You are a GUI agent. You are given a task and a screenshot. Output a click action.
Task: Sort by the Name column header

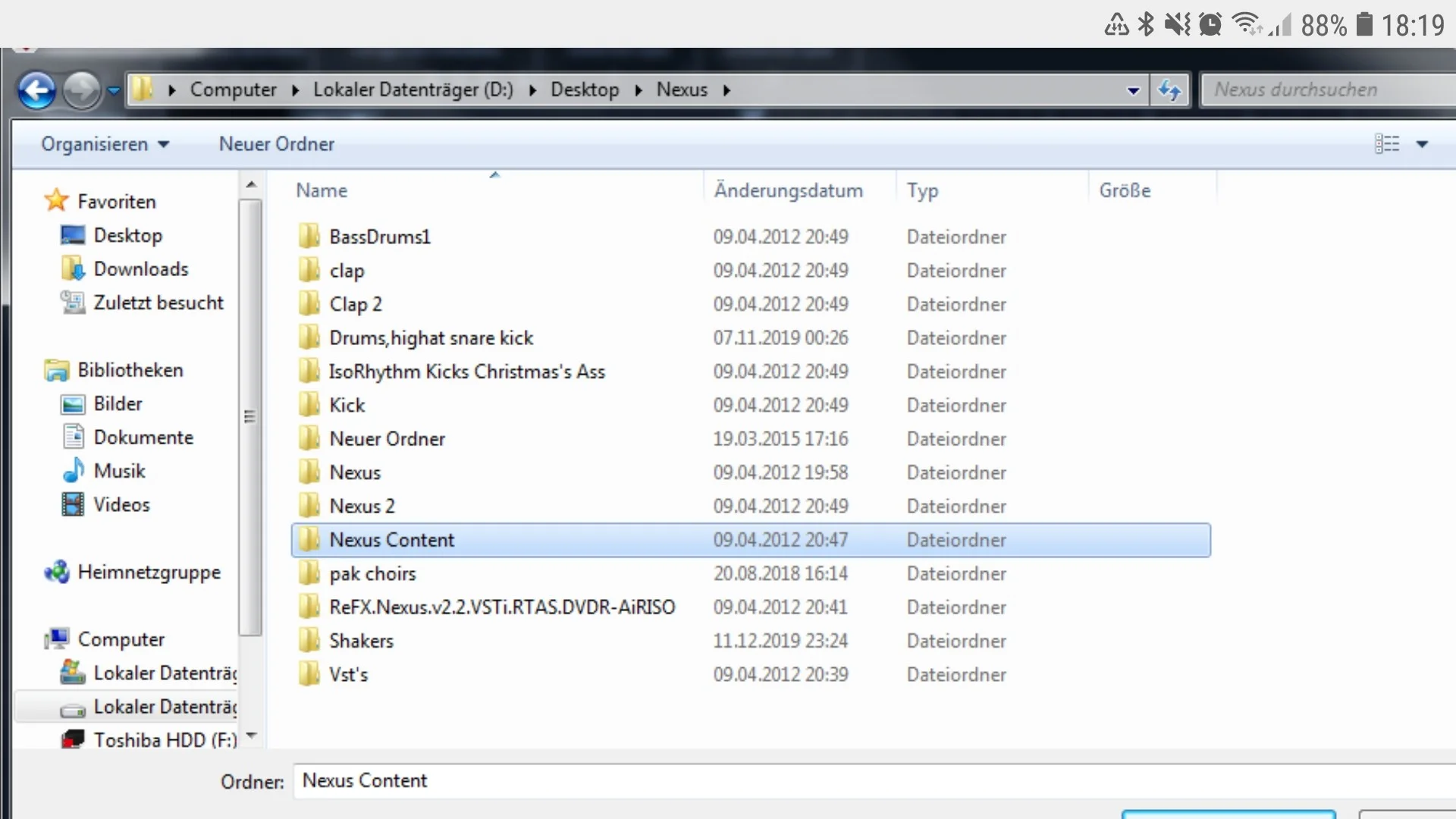pyautogui.click(x=322, y=190)
